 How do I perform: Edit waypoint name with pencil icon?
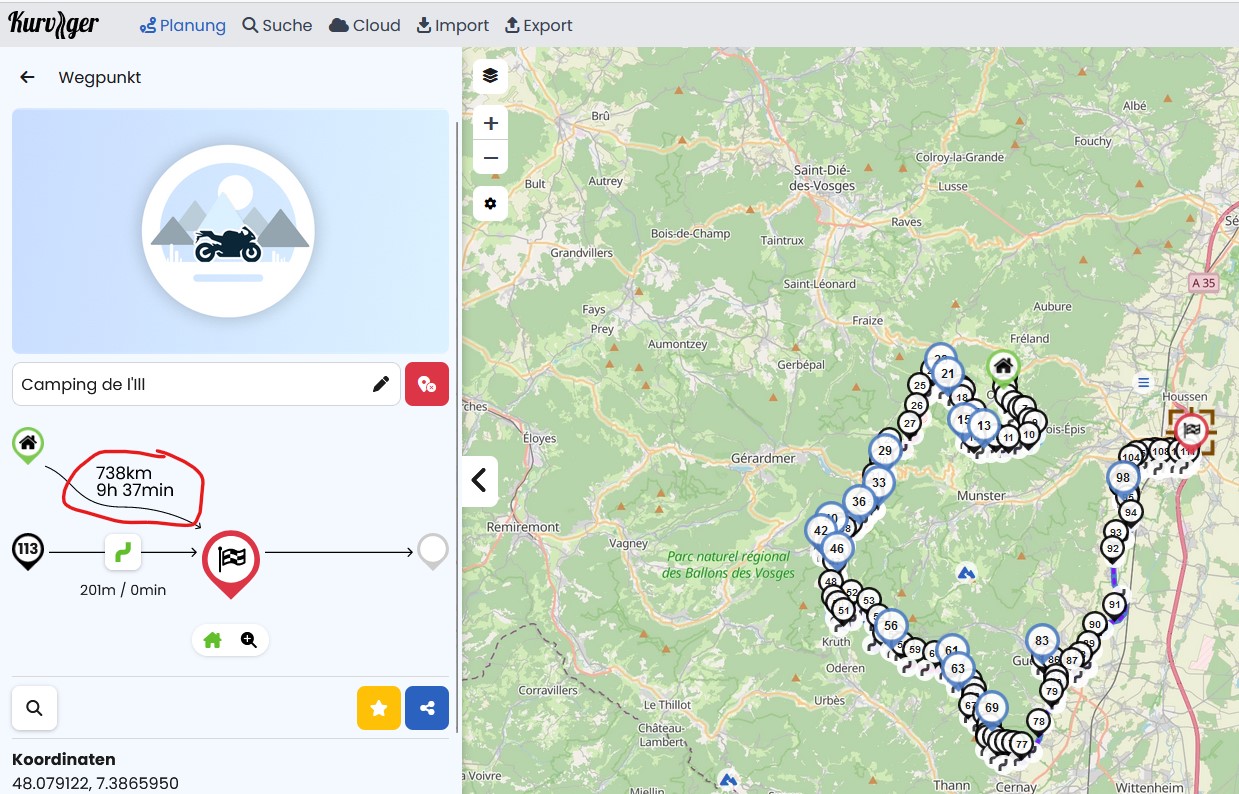pos(381,384)
